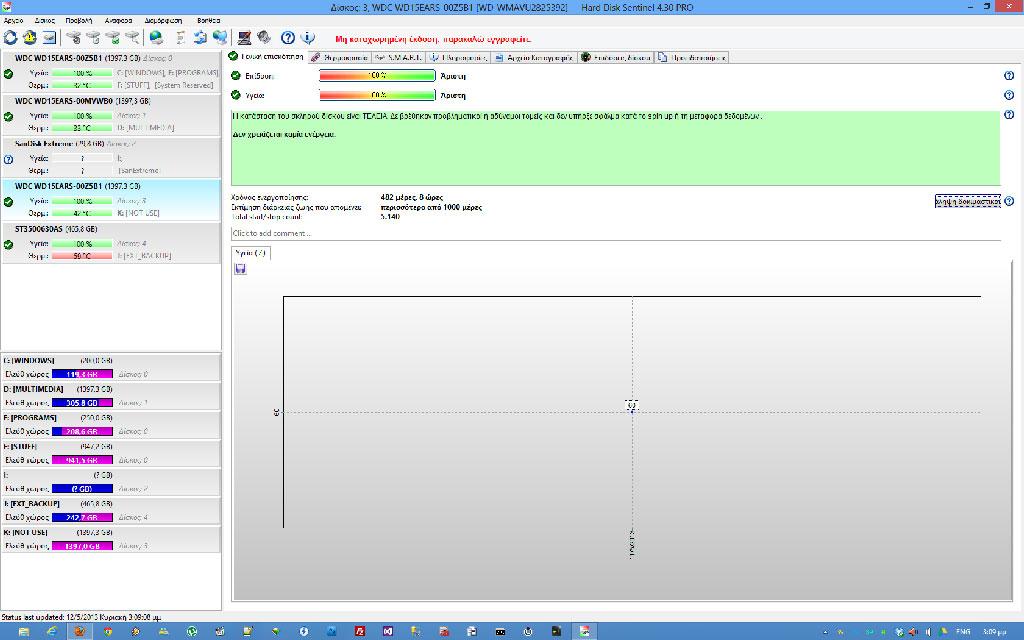Open FileZilla from the taskbar

pos(360,632)
